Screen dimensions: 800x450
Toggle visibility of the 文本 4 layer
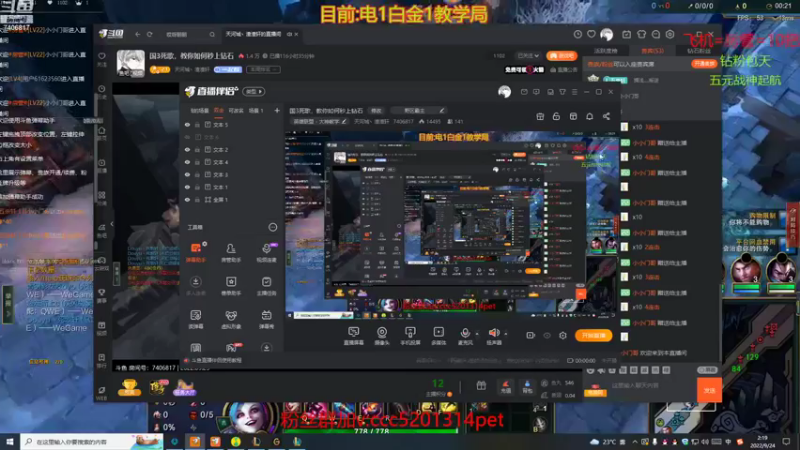tap(187, 162)
